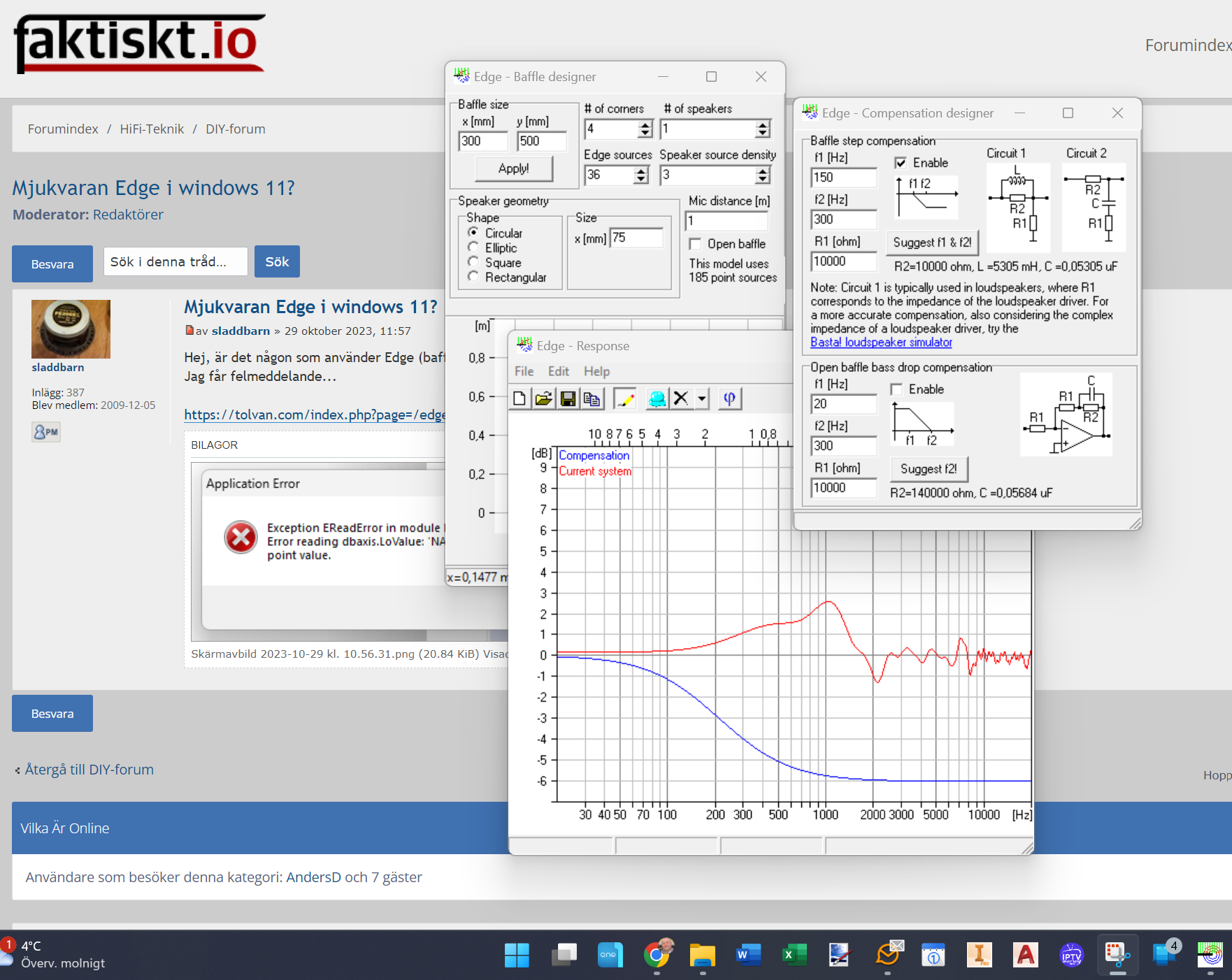Click Återgå till DIY-forum link
Image resolution: width=1232 pixels, height=980 pixels.
point(89,770)
